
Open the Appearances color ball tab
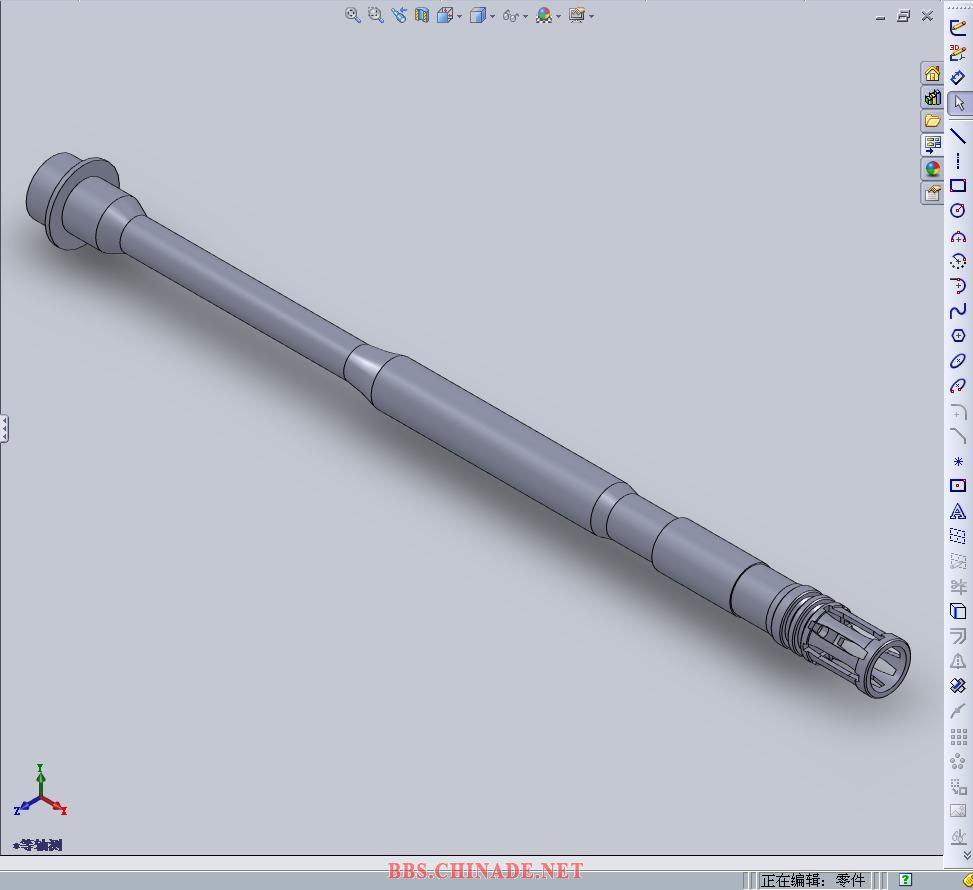point(932,168)
